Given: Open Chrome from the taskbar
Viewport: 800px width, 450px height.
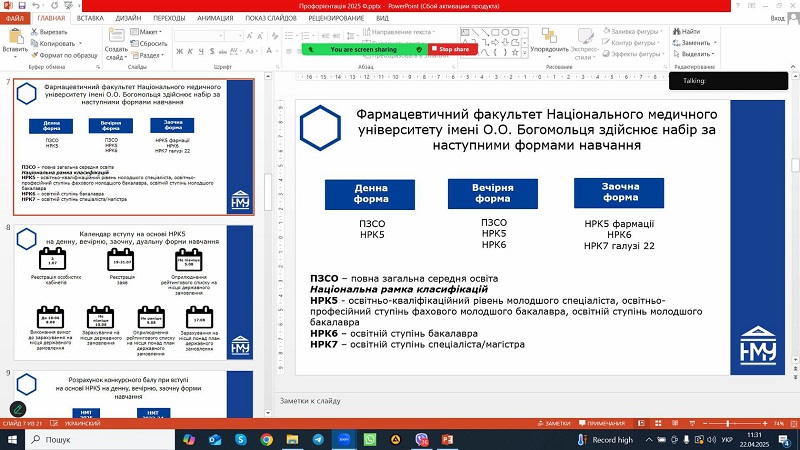Looking at the screenshot, I should [266, 439].
